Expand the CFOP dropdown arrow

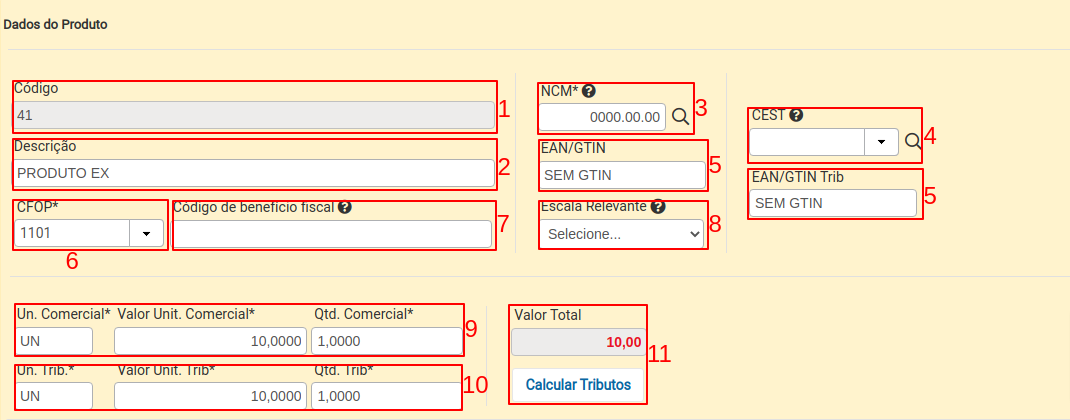tap(146, 234)
